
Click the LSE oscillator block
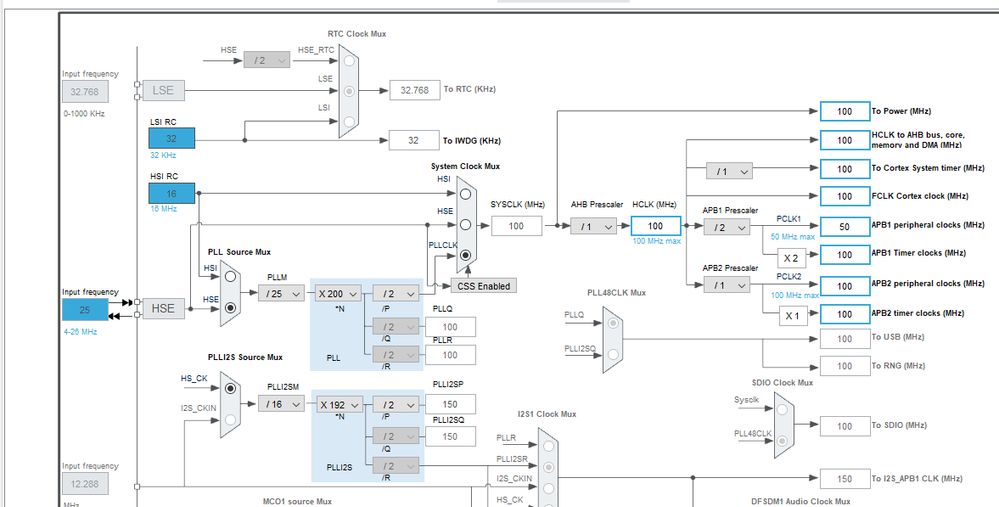click(x=163, y=90)
